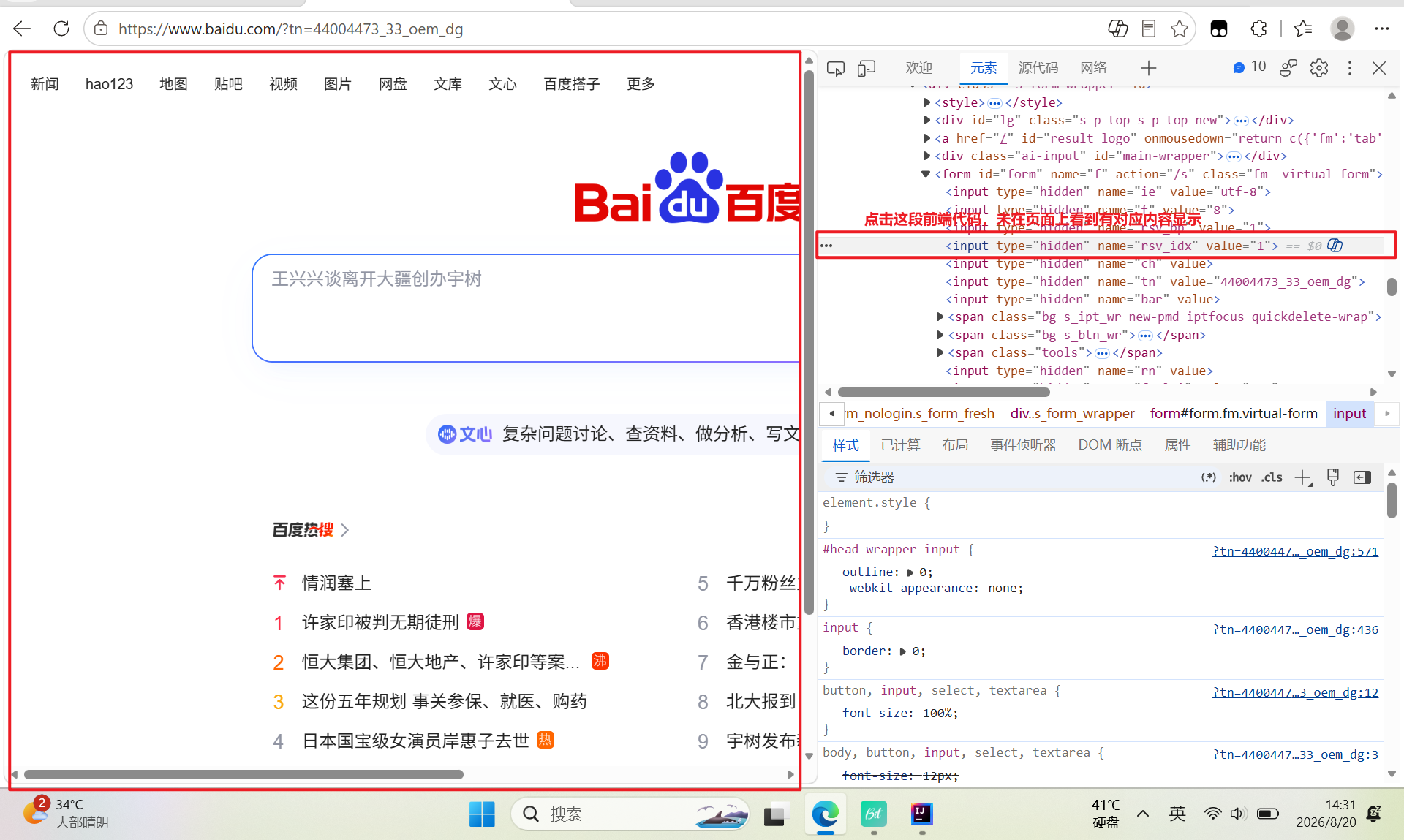
Task: Click the DOM tree horizontal scrollbar thumb
Action: [x=944, y=393]
